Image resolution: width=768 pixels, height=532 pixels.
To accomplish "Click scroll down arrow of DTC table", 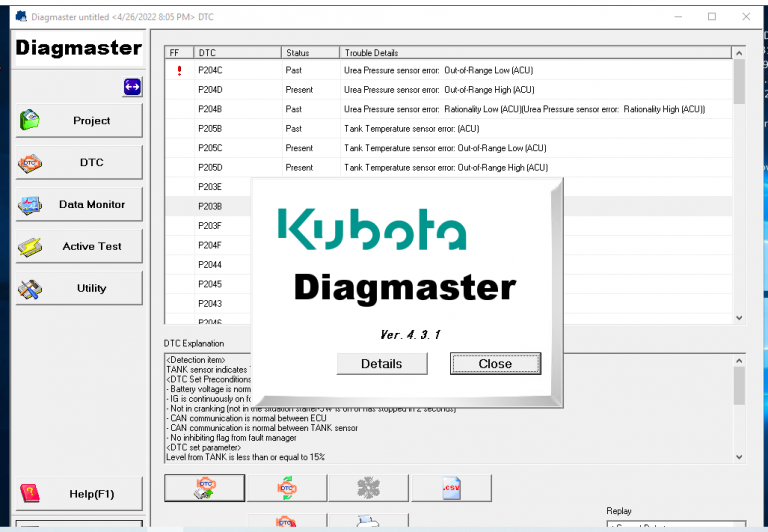I will pos(739,318).
